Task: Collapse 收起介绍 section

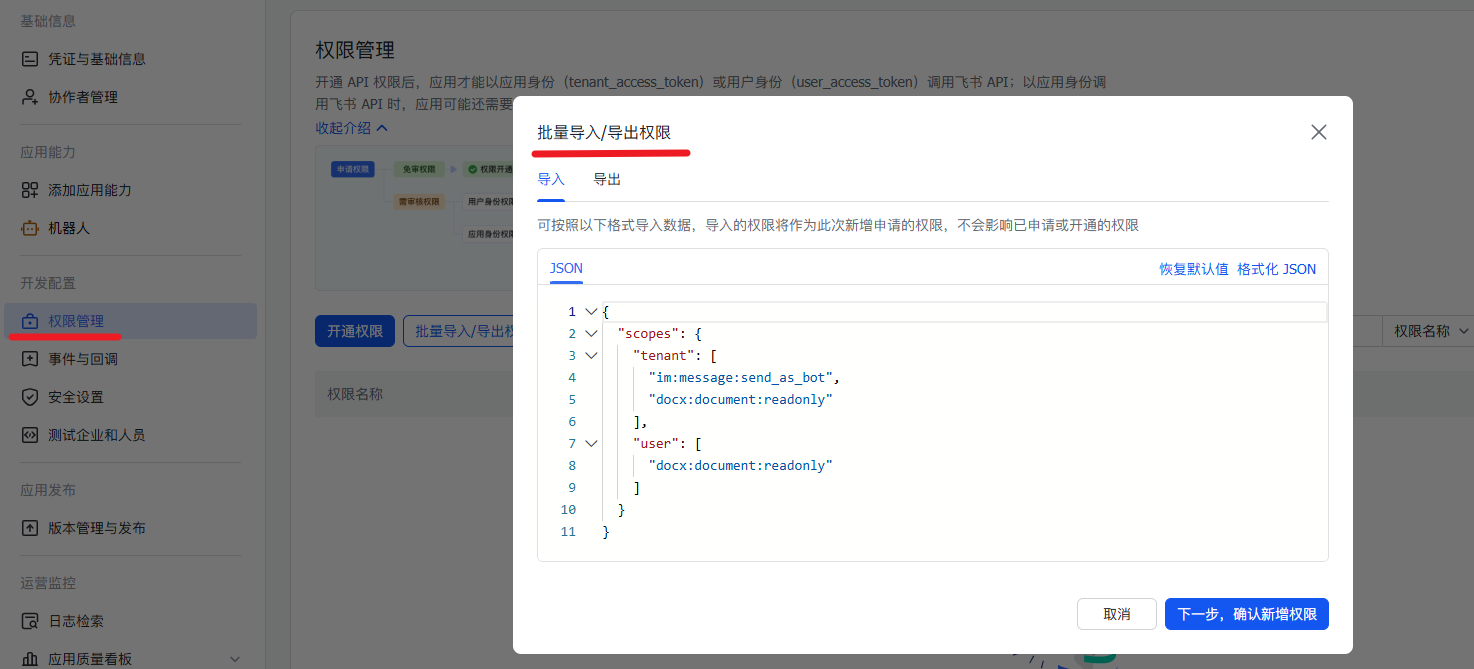Action: pos(351,128)
